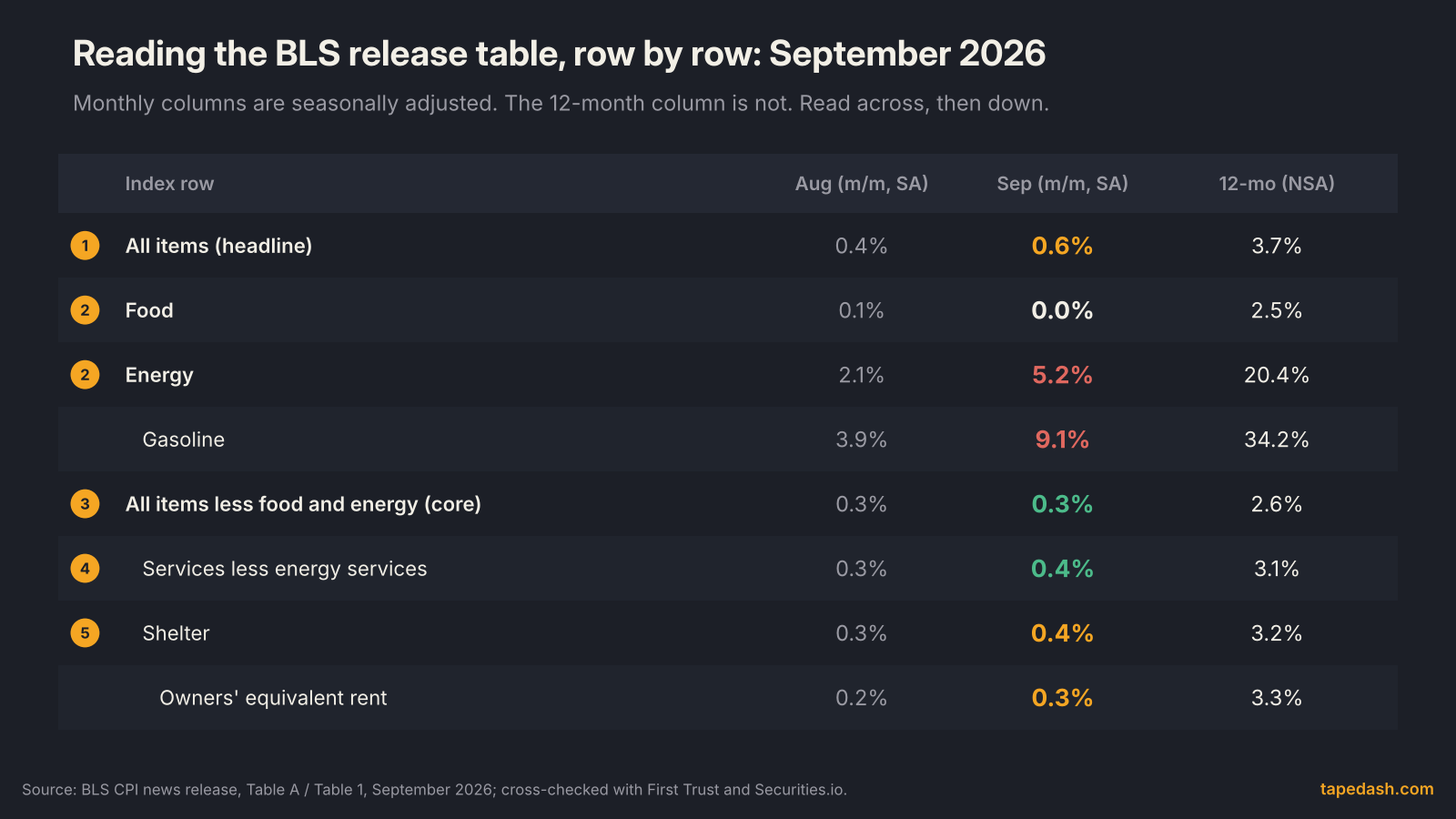Image resolution: width=1456 pixels, height=819 pixels.
Task: Click the title "Reading the BLS release table"
Action: pos(560,54)
